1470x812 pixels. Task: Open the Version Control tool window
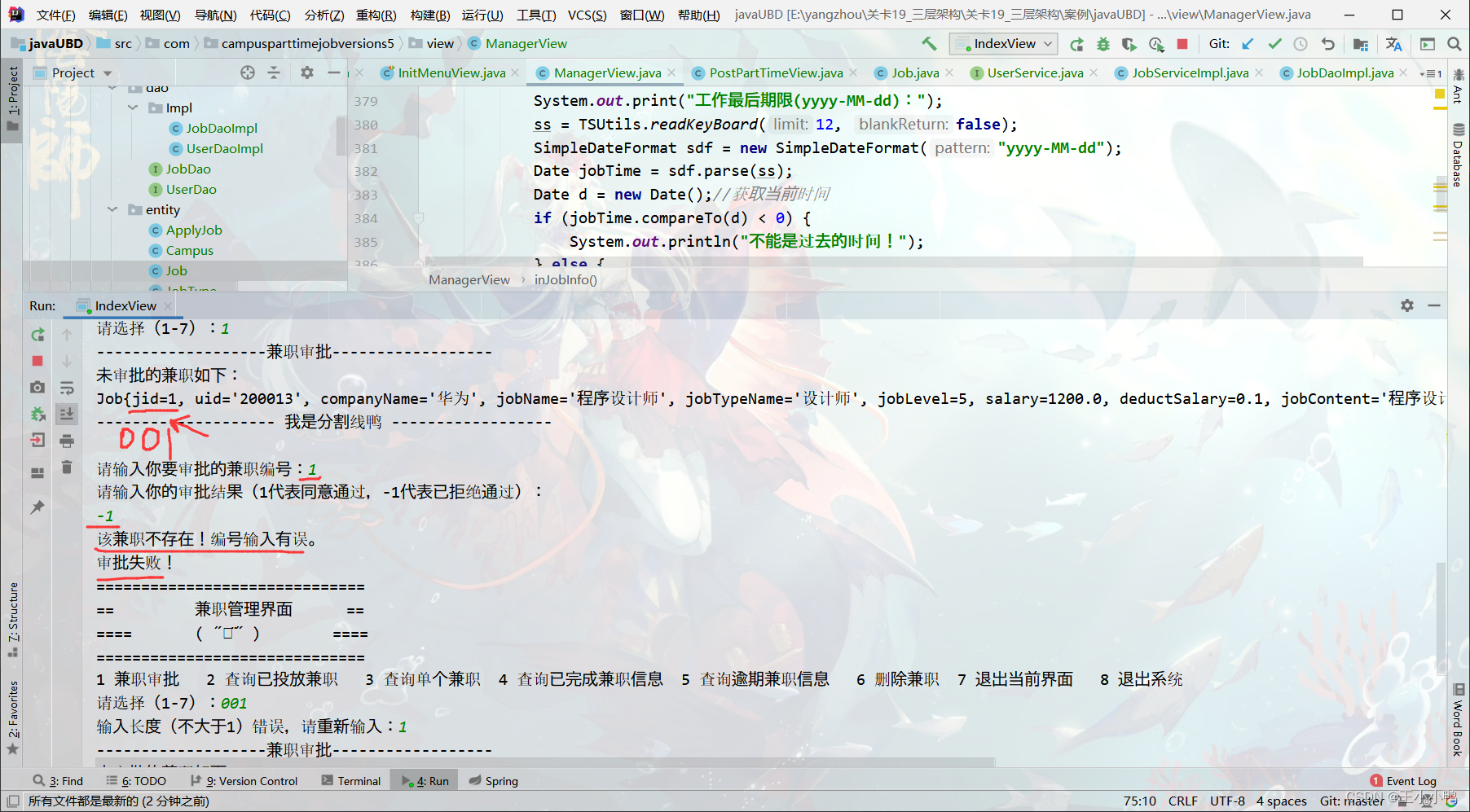pyautogui.click(x=244, y=780)
